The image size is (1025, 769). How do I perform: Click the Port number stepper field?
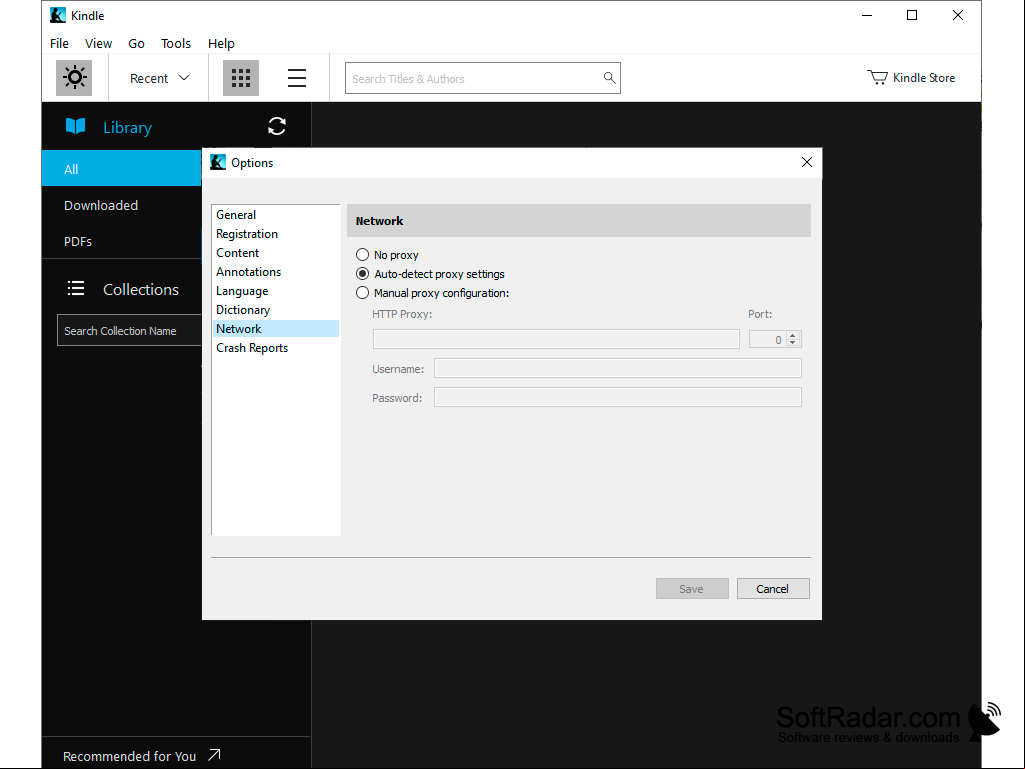pyautogui.click(x=775, y=339)
